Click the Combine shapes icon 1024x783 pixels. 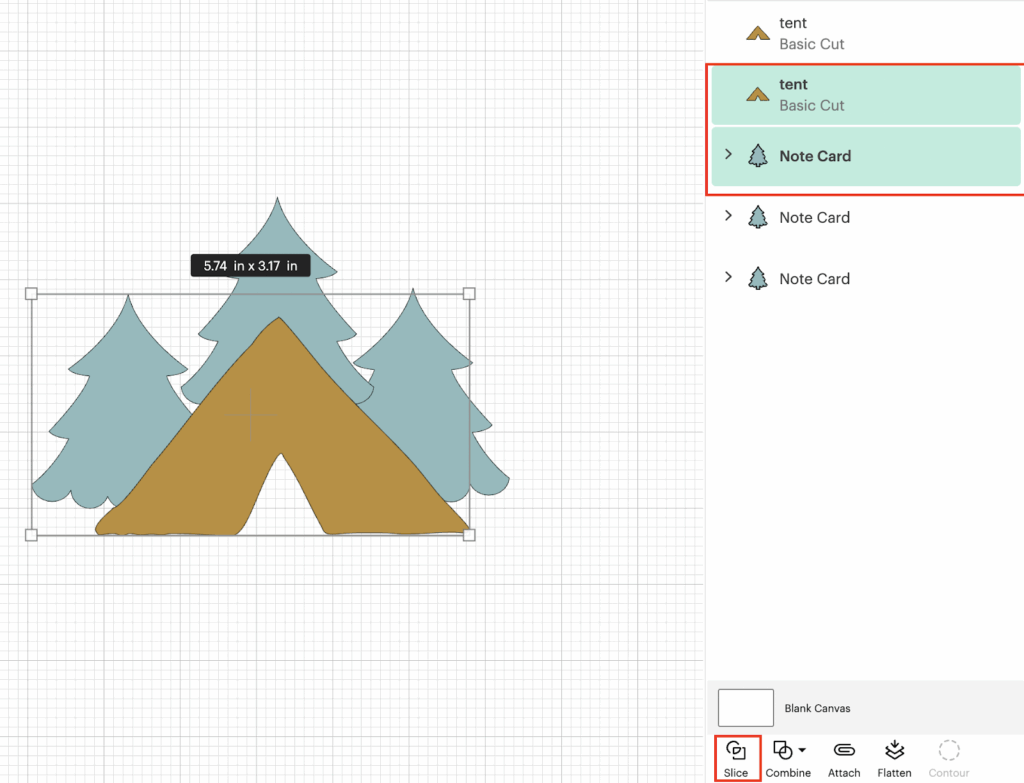click(x=782, y=750)
